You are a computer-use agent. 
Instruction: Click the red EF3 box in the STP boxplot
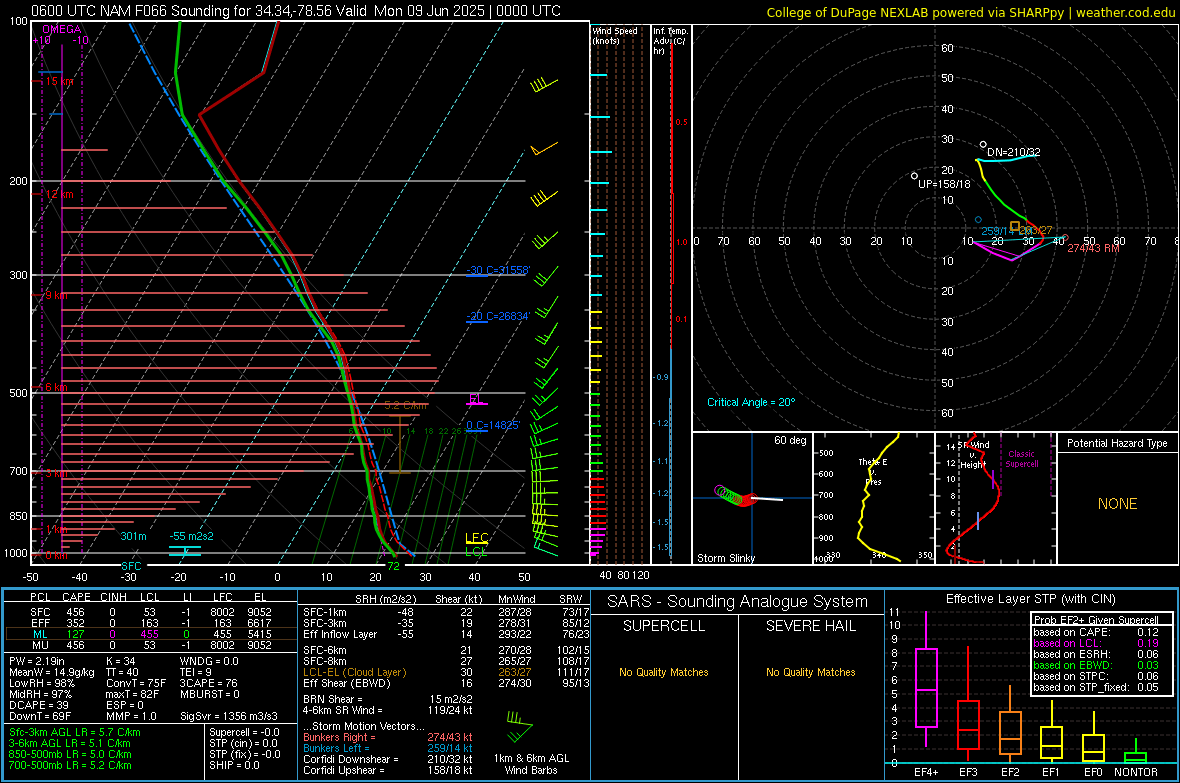(968, 724)
